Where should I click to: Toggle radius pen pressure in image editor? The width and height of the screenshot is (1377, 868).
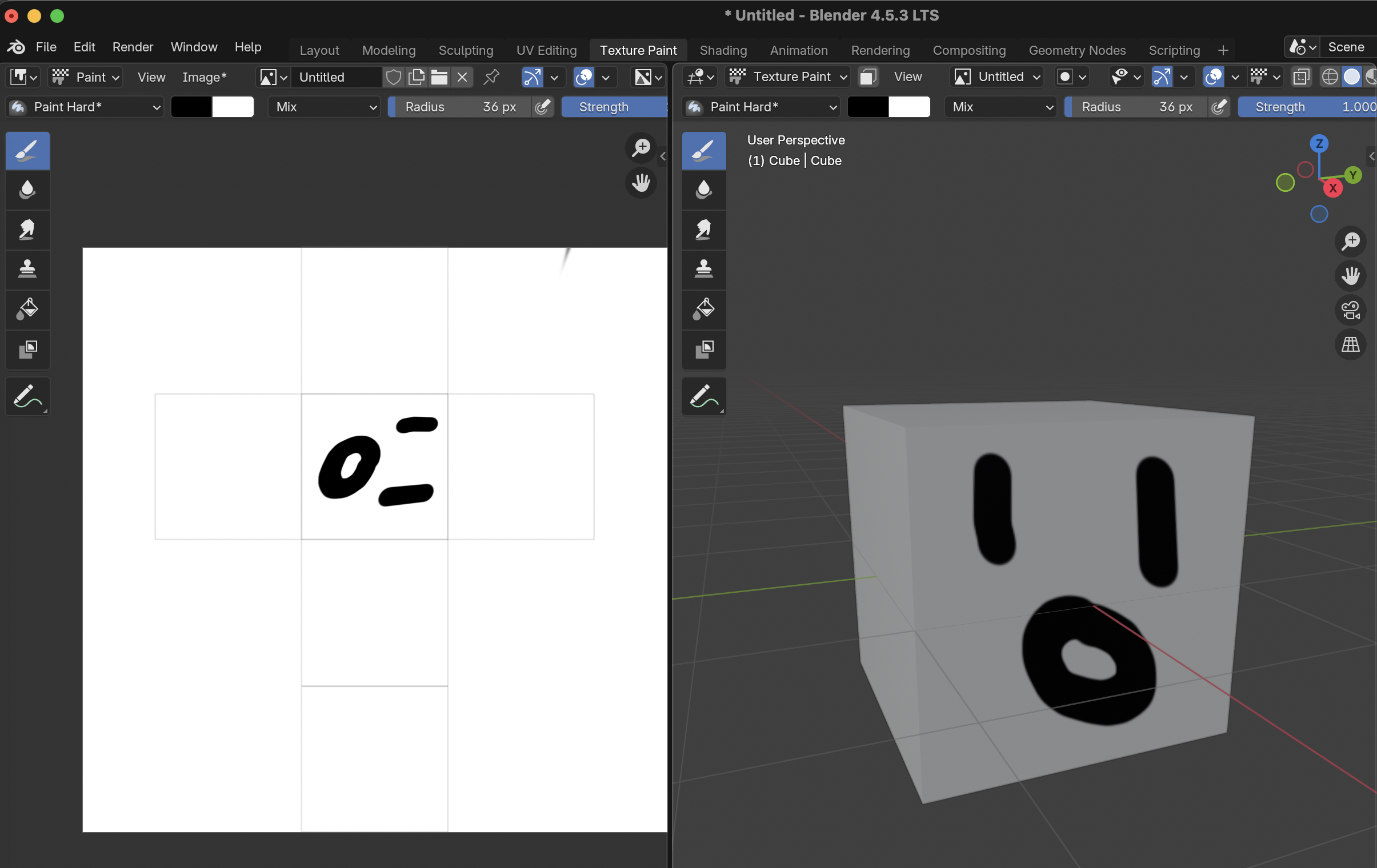(x=542, y=107)
